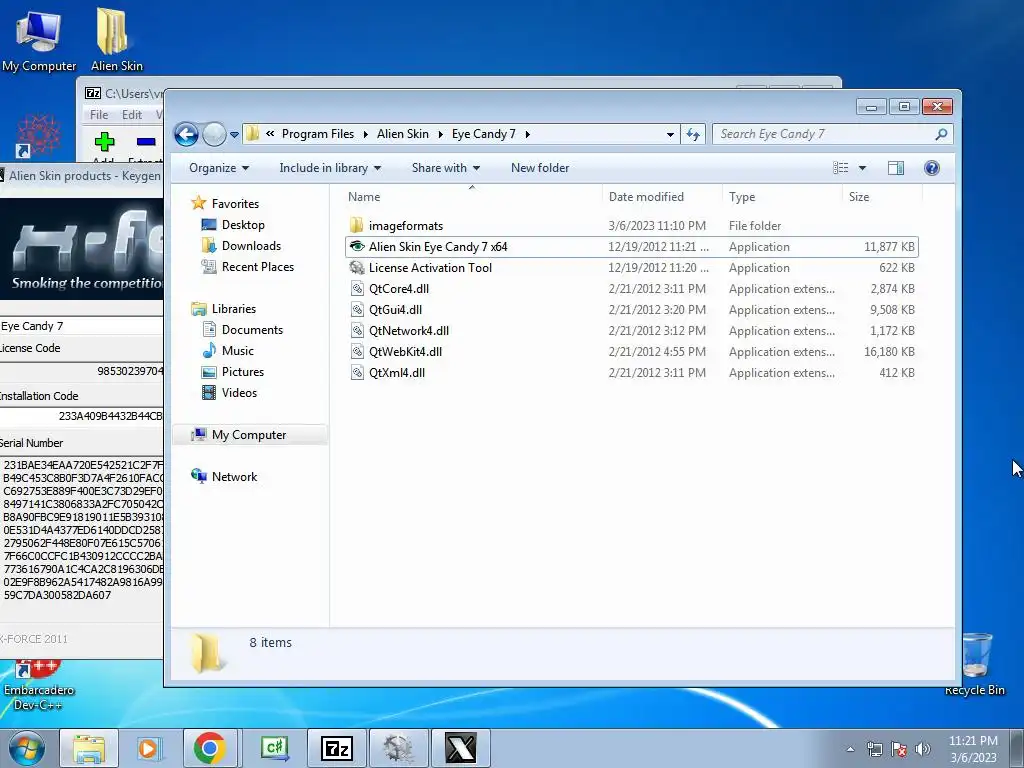Toggle the preview pane button
The image size is (1024, 768).
coord(896,168)
